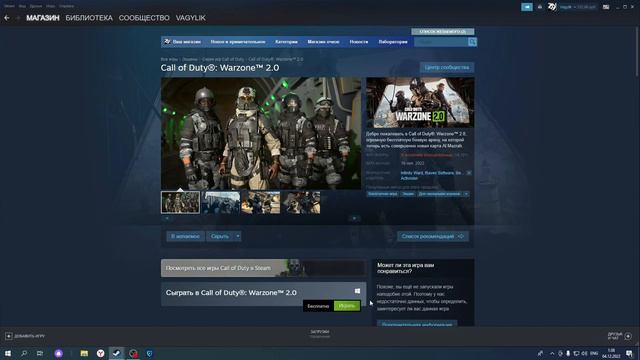The image size is (640, 360).
Task: Add a game using the plus icon
Action: tap(9, 336)
